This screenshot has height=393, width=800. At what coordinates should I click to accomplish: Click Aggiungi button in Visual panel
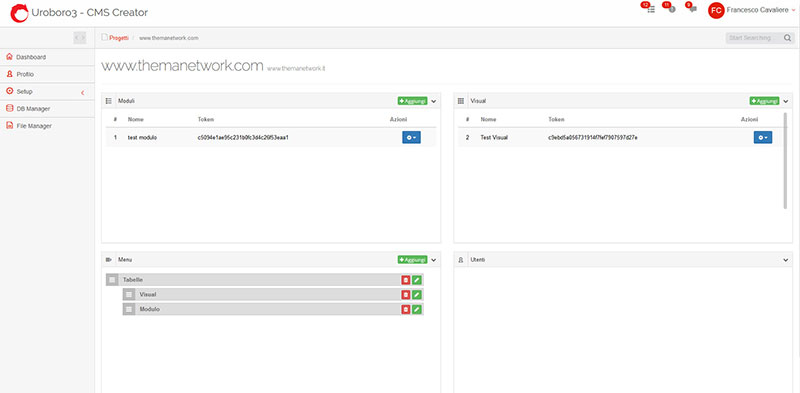coord(764,101)
